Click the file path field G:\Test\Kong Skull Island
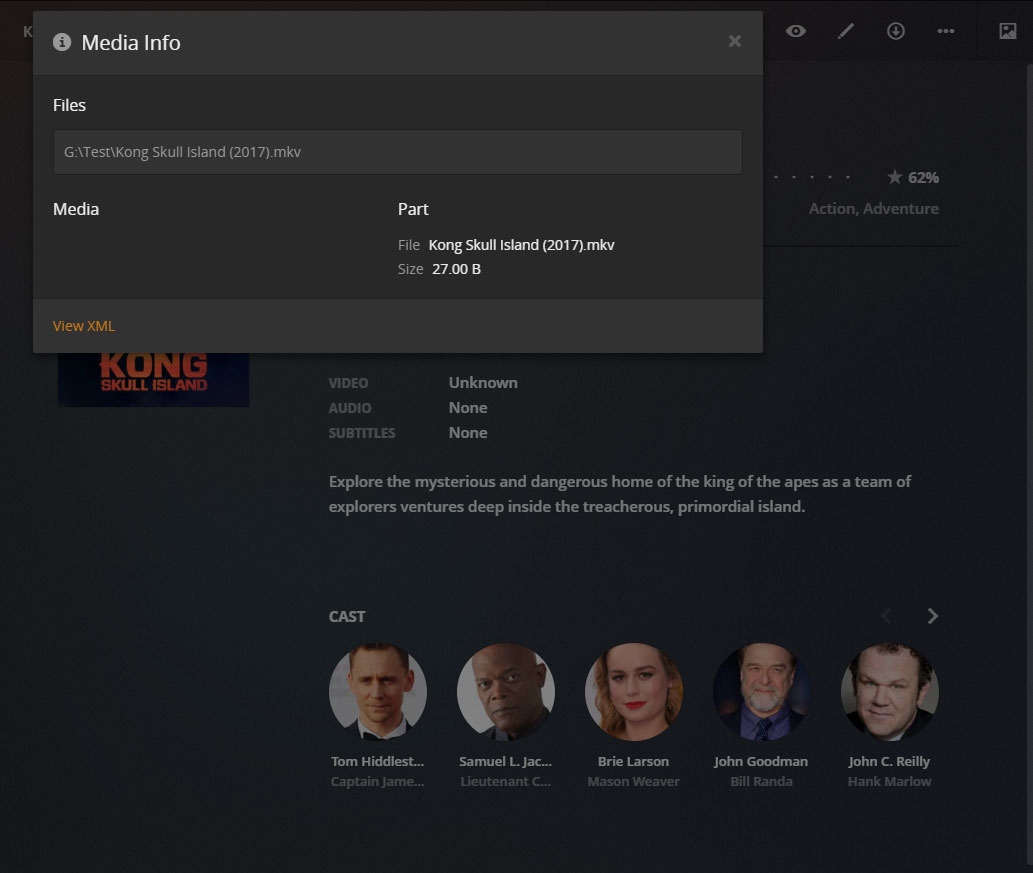Image resolution: width=1033 pixels, height=873 pixels. (x=397, y=152)
